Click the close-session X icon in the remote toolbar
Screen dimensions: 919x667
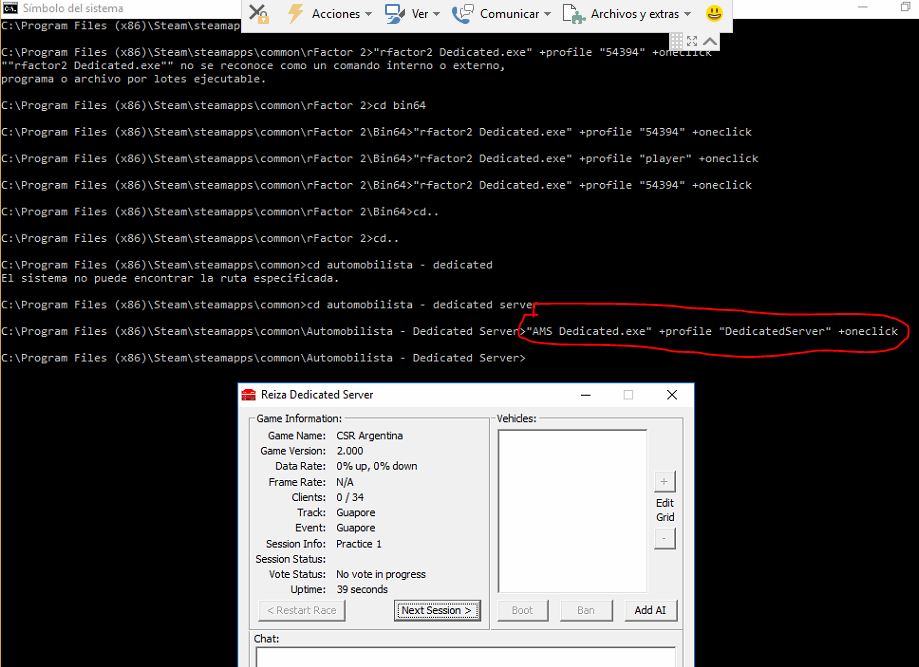tap(258, 13)
